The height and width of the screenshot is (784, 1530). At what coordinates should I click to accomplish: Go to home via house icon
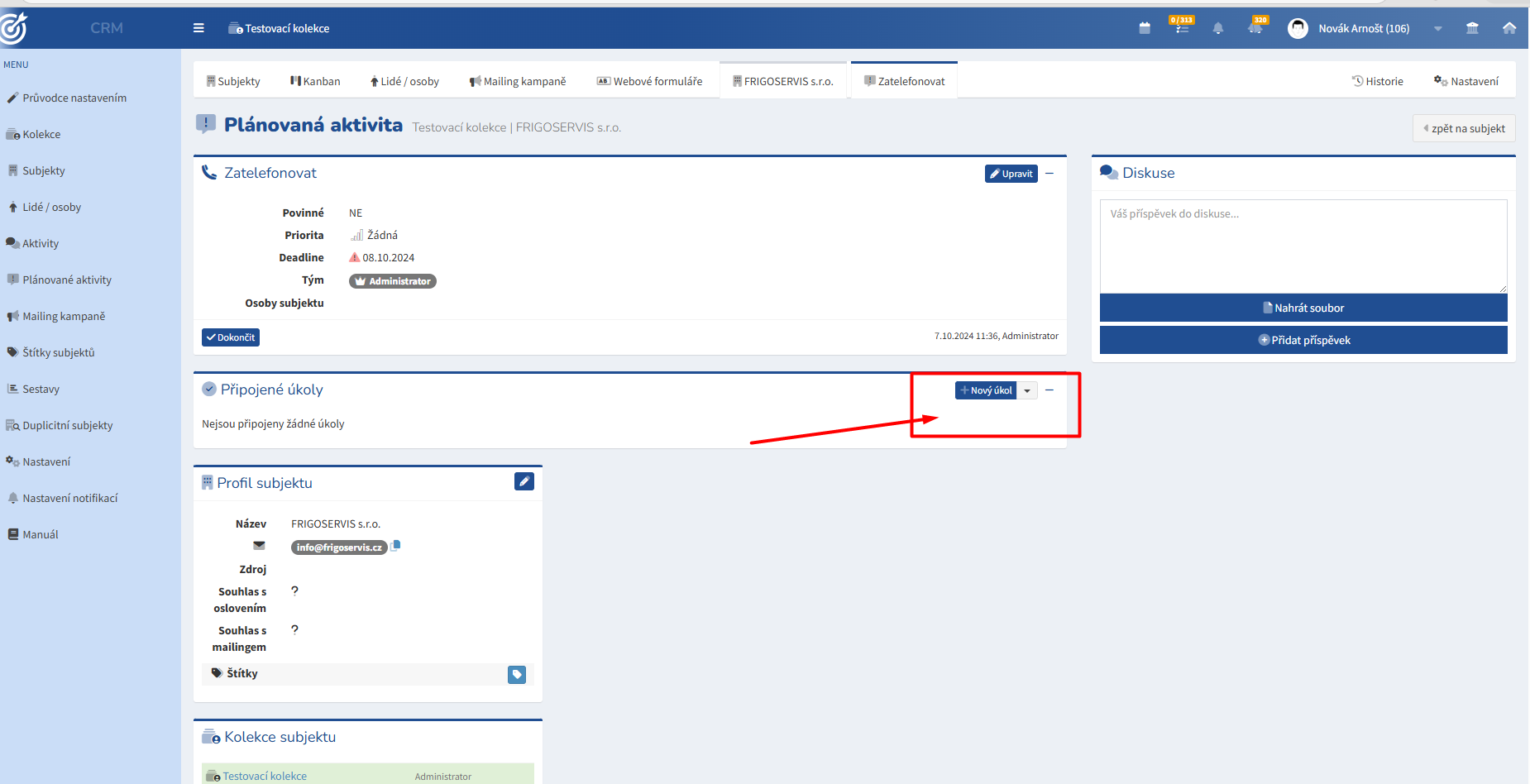pyautogui.click(x=1509, y=28)
